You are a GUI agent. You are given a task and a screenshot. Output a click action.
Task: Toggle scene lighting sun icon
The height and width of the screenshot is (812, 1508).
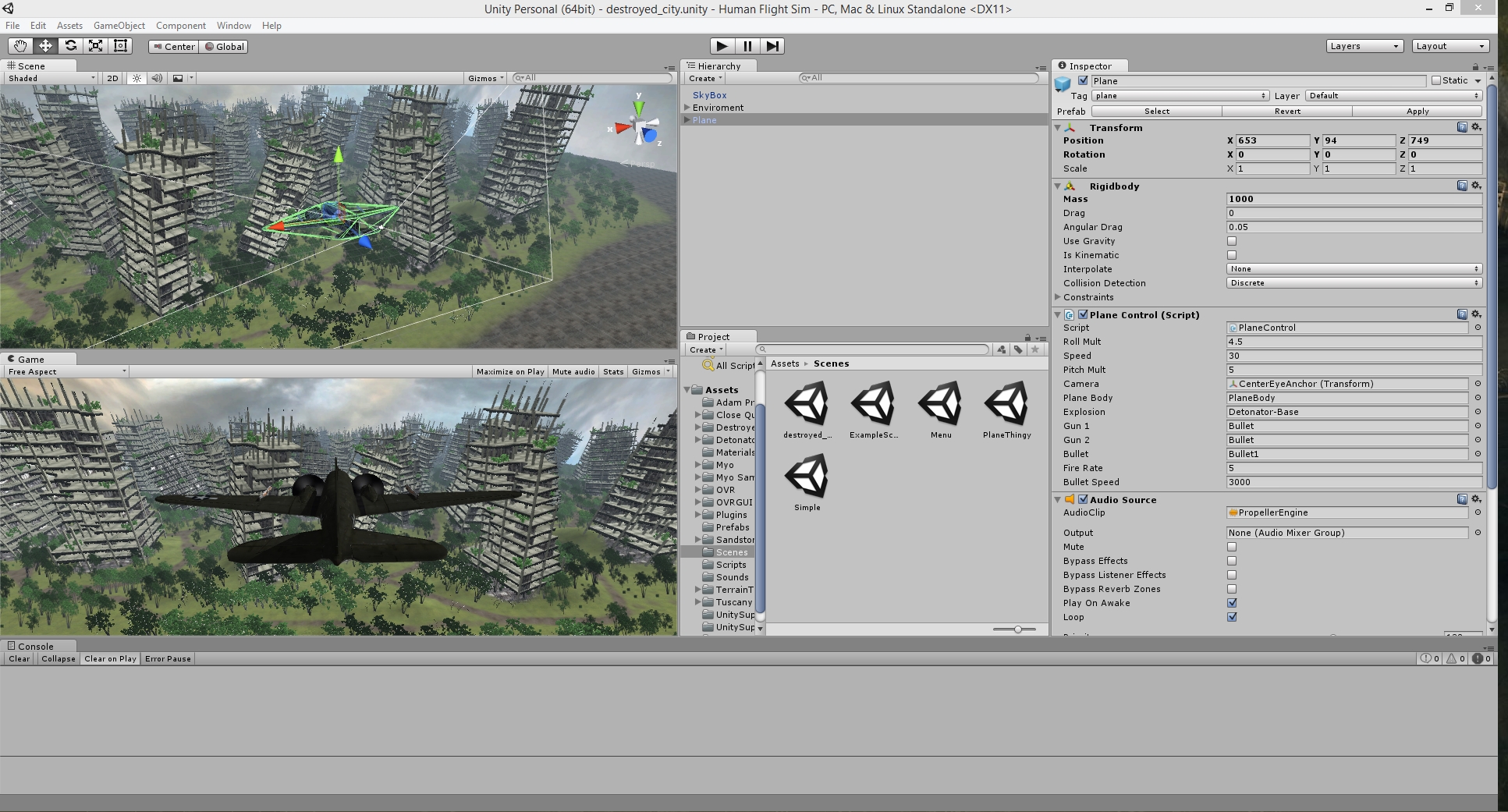(x=137, y=78)
